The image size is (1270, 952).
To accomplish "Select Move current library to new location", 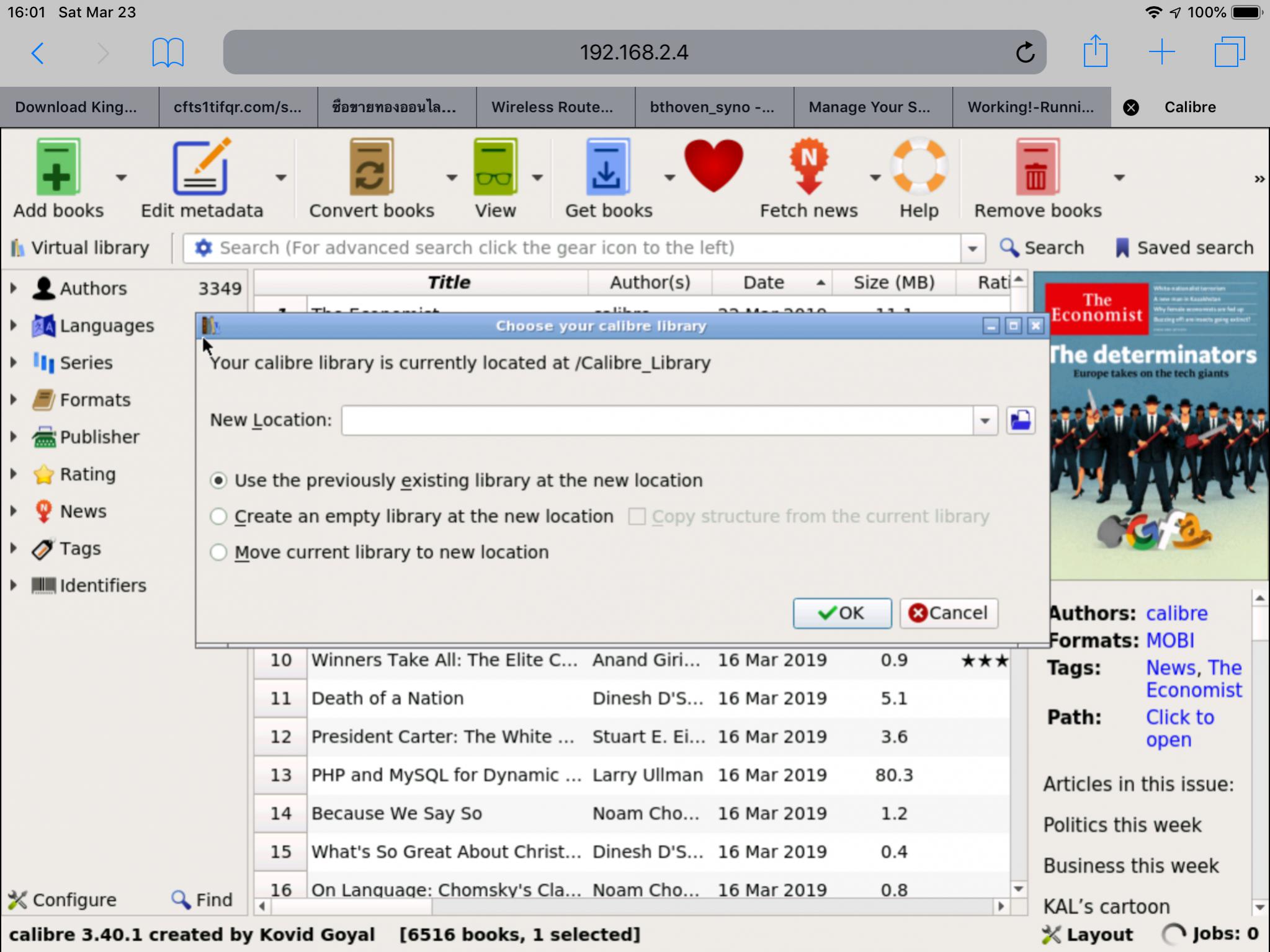I will pos(218,553).
